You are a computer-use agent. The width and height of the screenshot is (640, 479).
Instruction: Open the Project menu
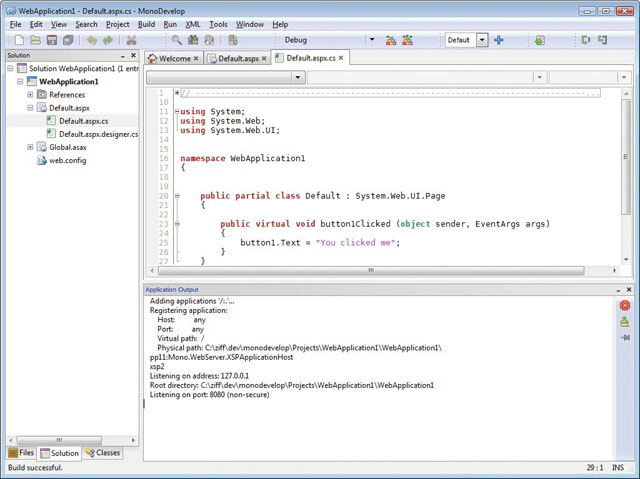click(x=118, y=24)
